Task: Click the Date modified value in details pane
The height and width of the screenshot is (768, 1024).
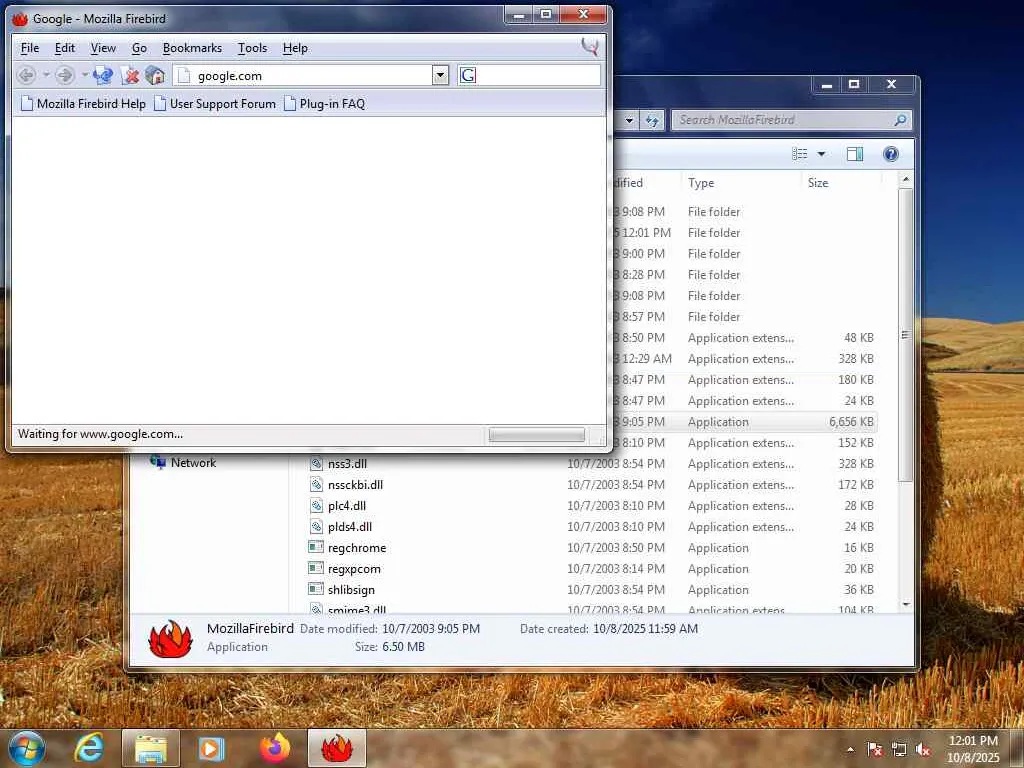Action: 431,628
